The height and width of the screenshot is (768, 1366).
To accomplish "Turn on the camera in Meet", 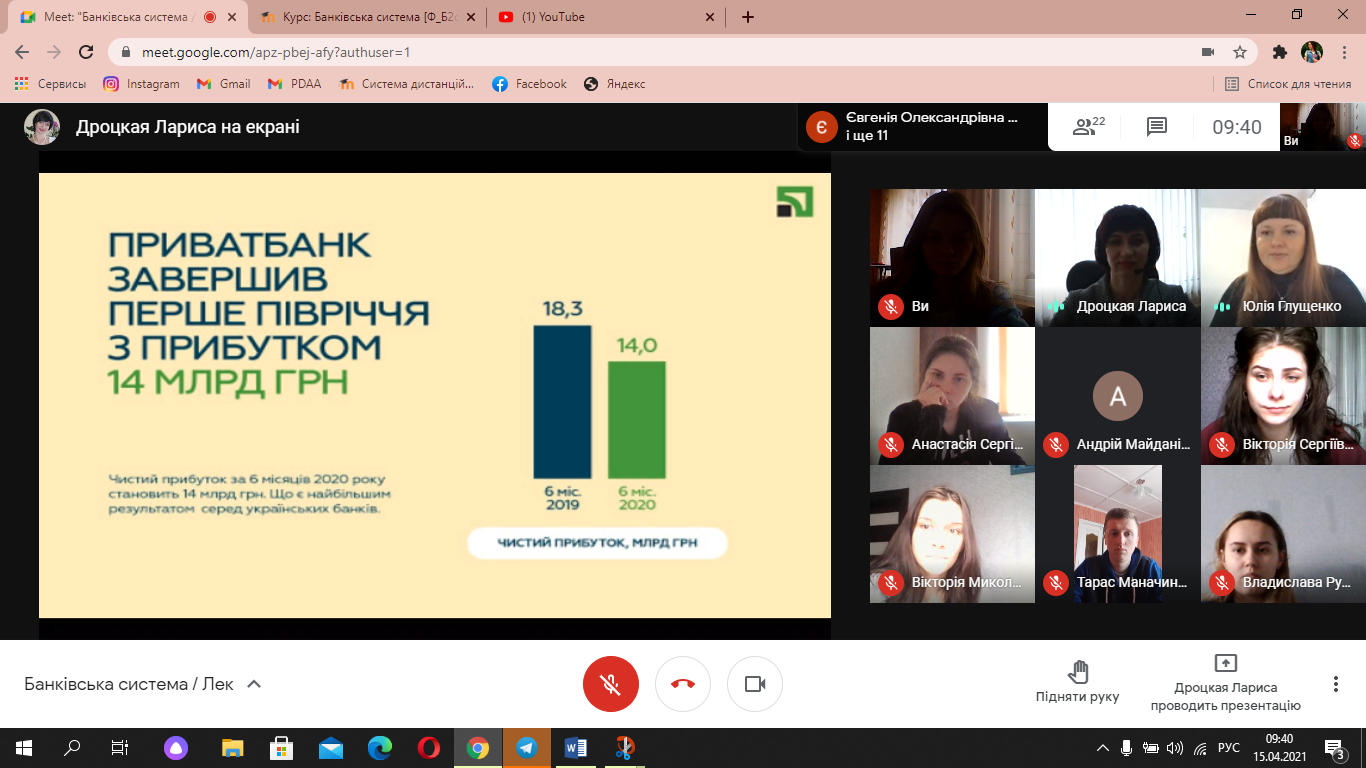I will pyautogui.click(x=755, y=684).
